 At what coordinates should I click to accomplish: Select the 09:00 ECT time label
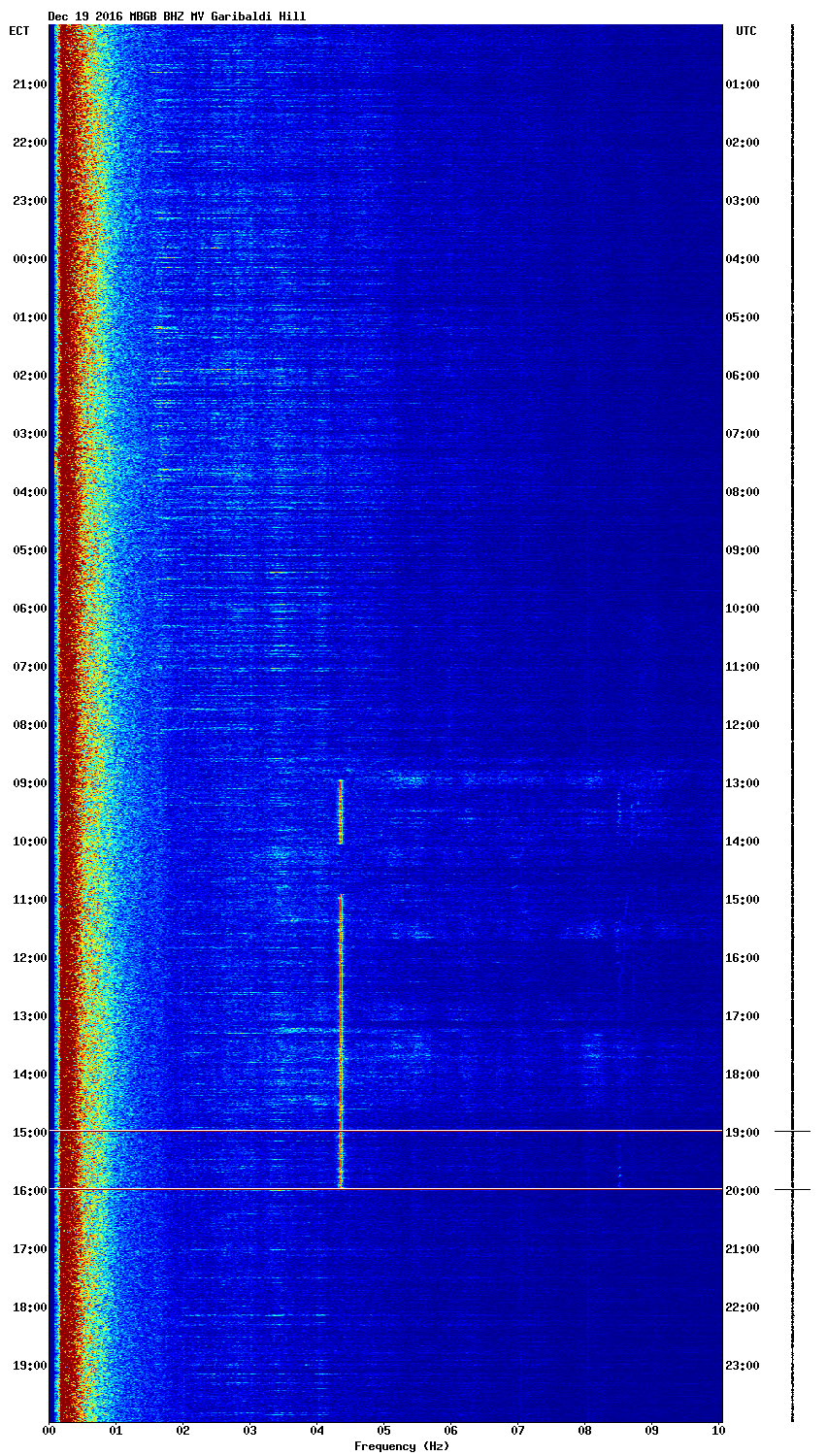click(x=29, y=783)
